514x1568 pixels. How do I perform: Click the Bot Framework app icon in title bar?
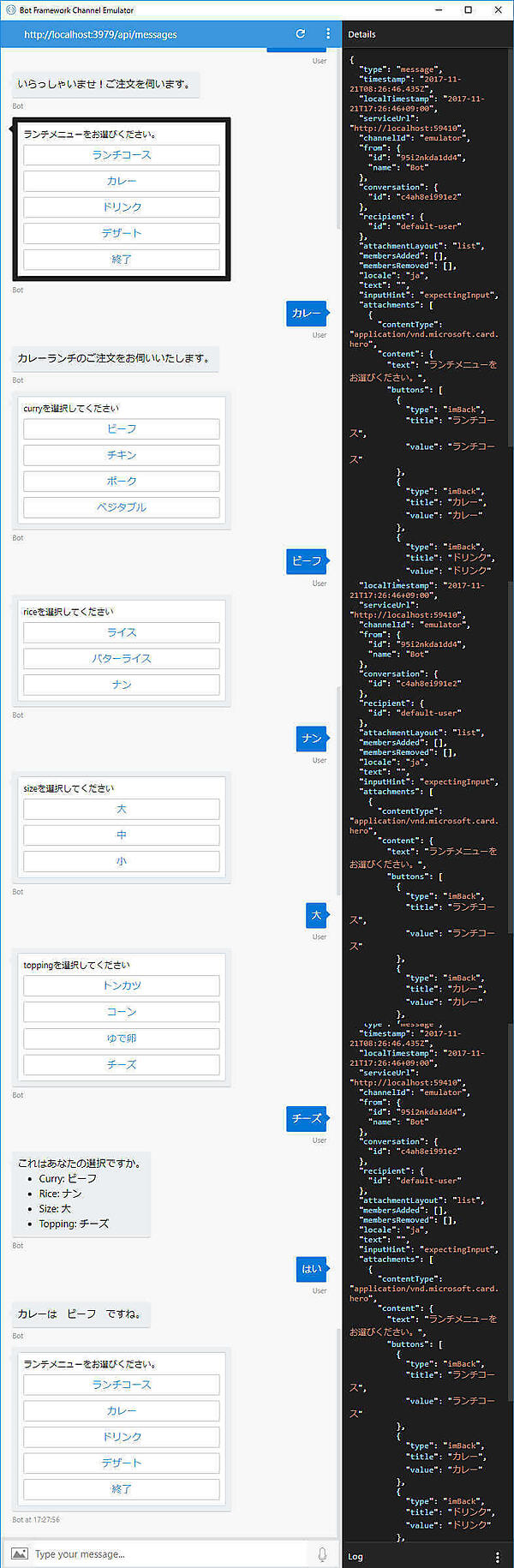pyautogui.click(x=10, y=10)
